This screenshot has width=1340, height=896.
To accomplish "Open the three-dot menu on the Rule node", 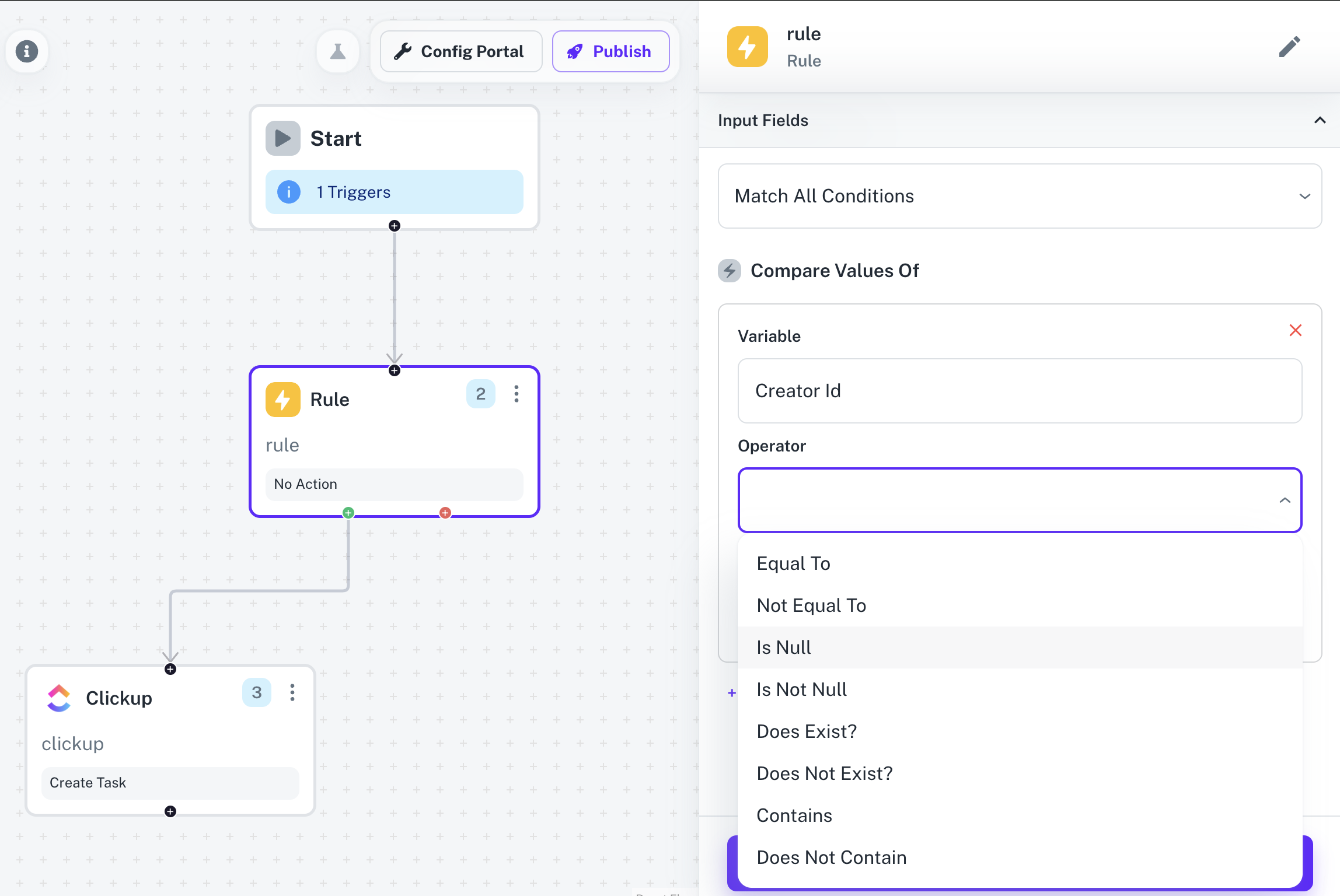I will pyautogui.click(x=516, y=394).
